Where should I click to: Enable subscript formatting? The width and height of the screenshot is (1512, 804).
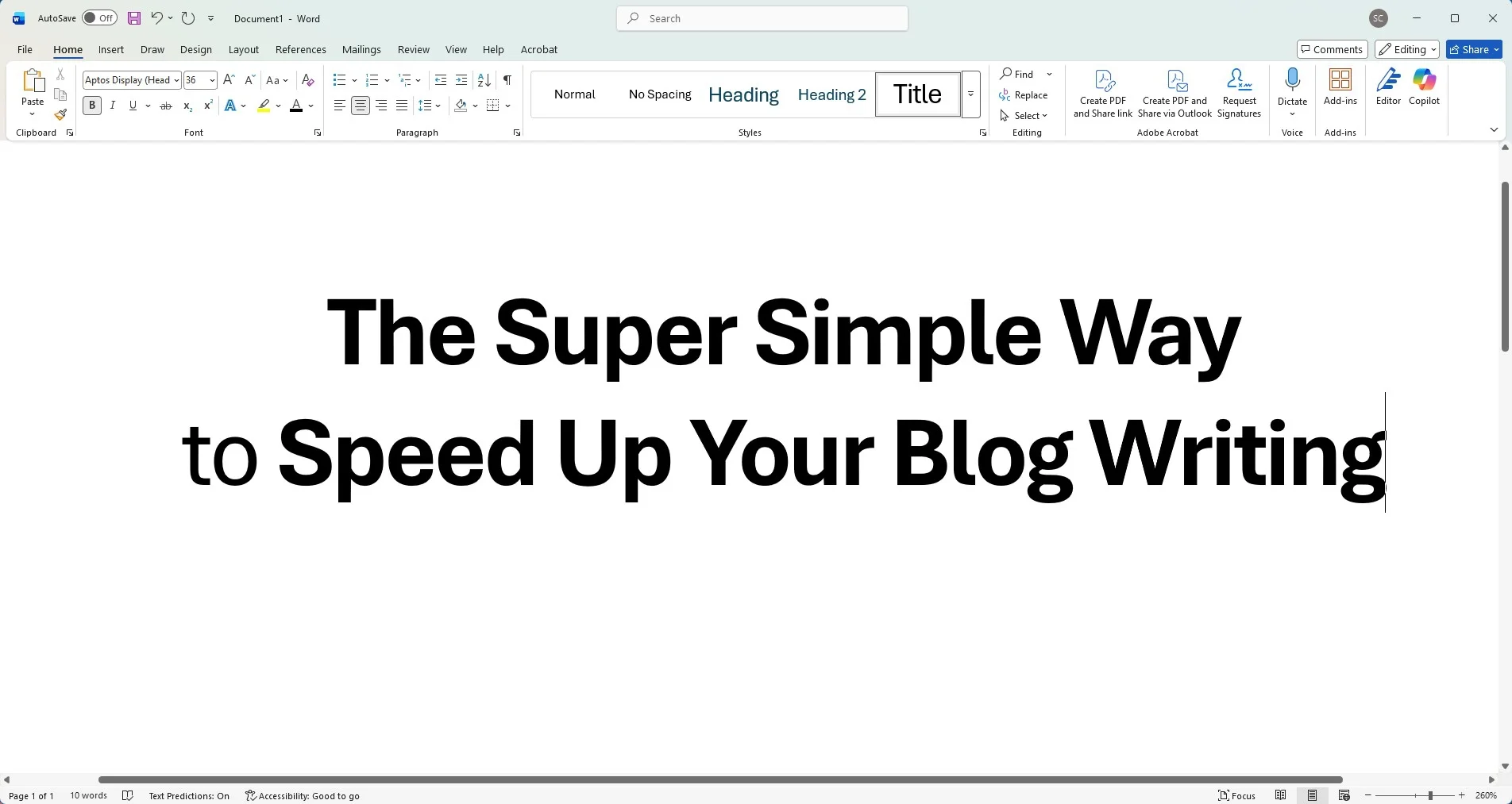[x=187, y=106]
